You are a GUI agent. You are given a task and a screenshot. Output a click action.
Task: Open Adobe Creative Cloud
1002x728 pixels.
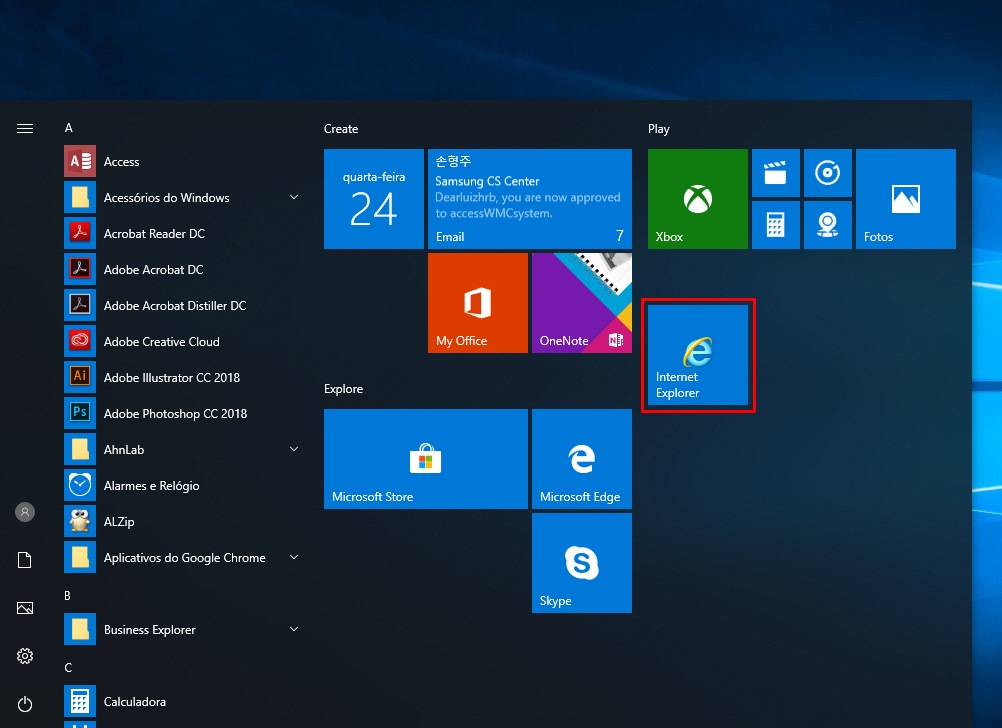[x=182, y=342]
